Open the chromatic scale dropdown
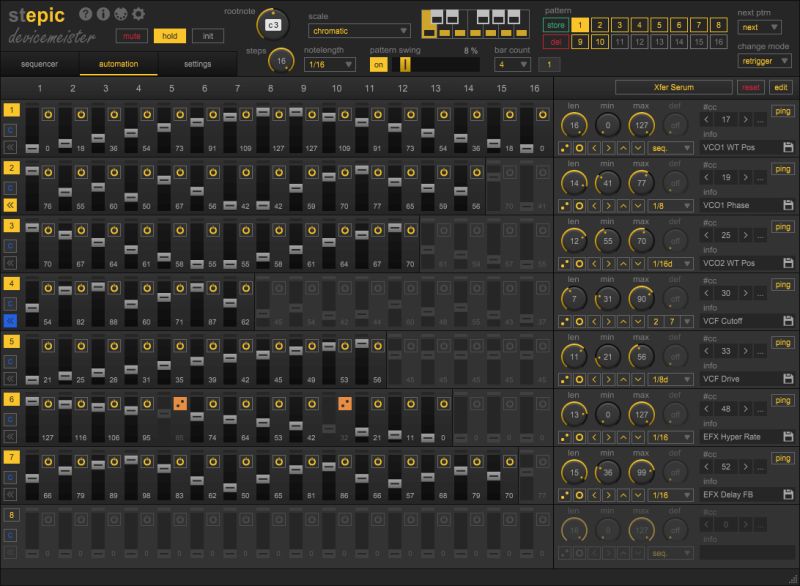The image size is (800, 586). 360,30
